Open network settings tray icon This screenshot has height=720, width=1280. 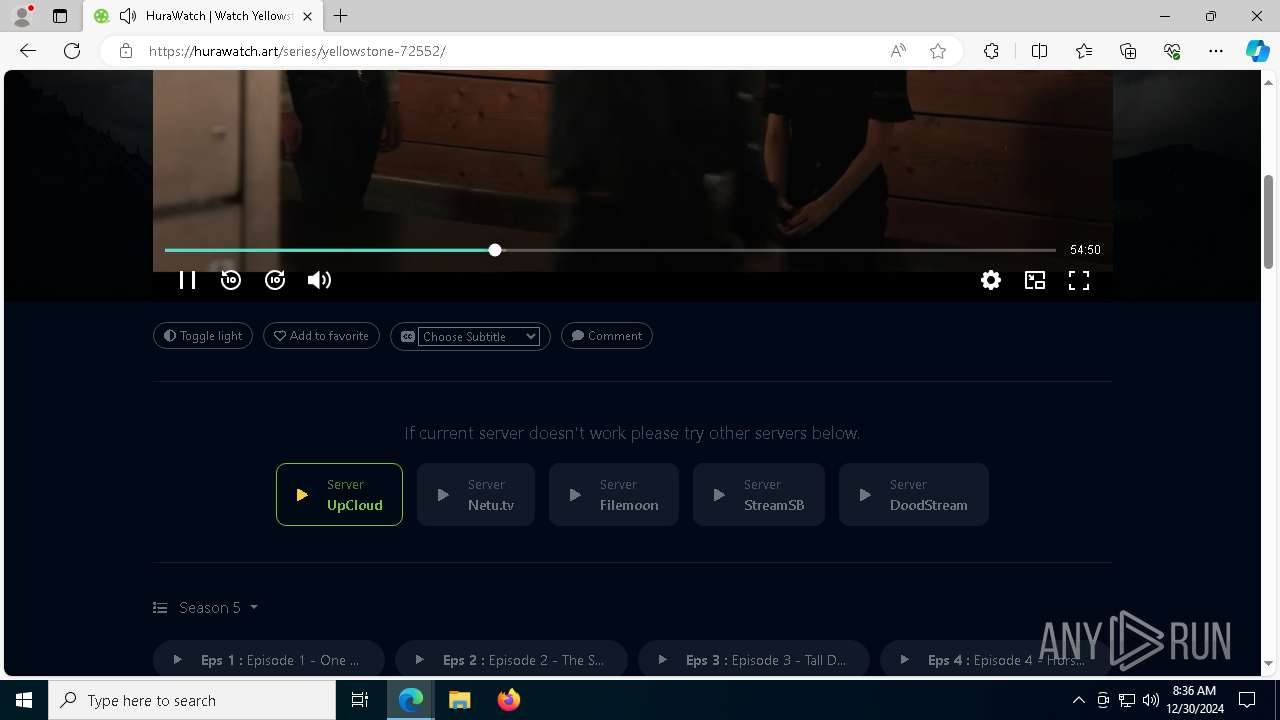coord(1127,700)
